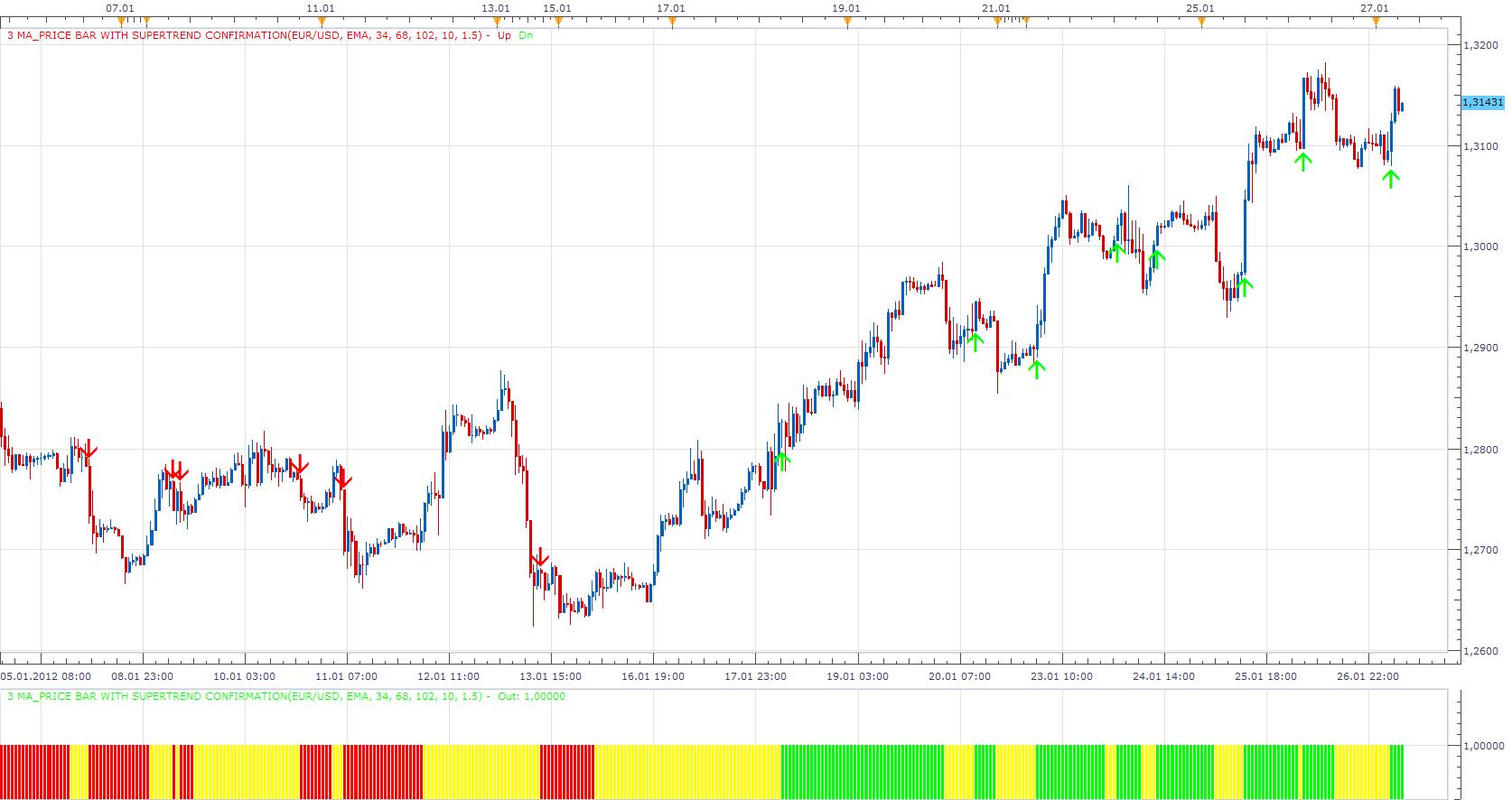This screenshot has height=800, width=1512.
Task: Click the '26.01 22:00' time label
Action: 1368,676
